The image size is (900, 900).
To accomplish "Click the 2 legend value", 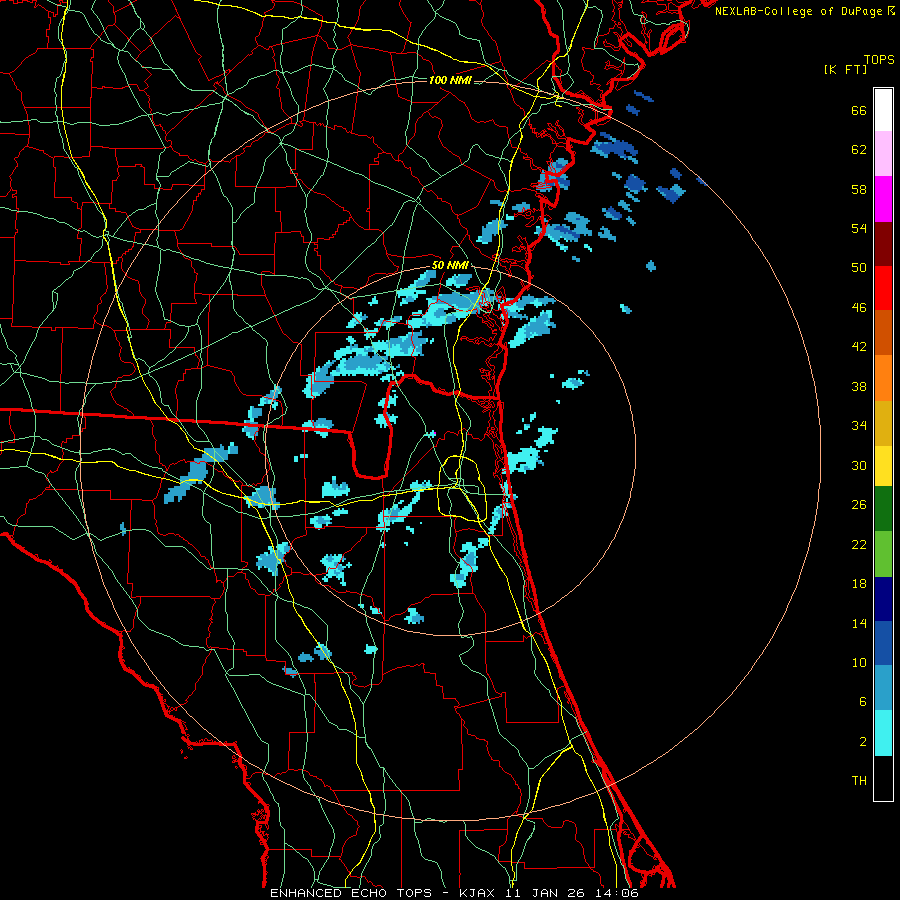I will pos(862,742).
